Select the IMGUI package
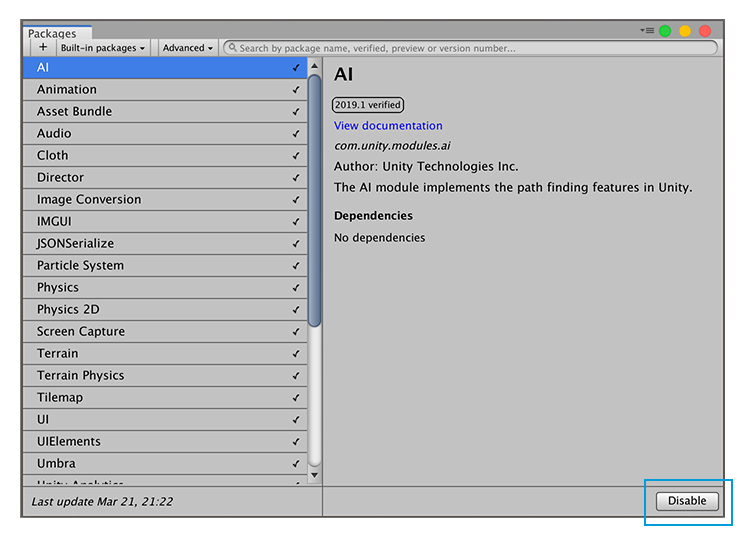This screenshot has width=743, height=538. tap(165, 221)
